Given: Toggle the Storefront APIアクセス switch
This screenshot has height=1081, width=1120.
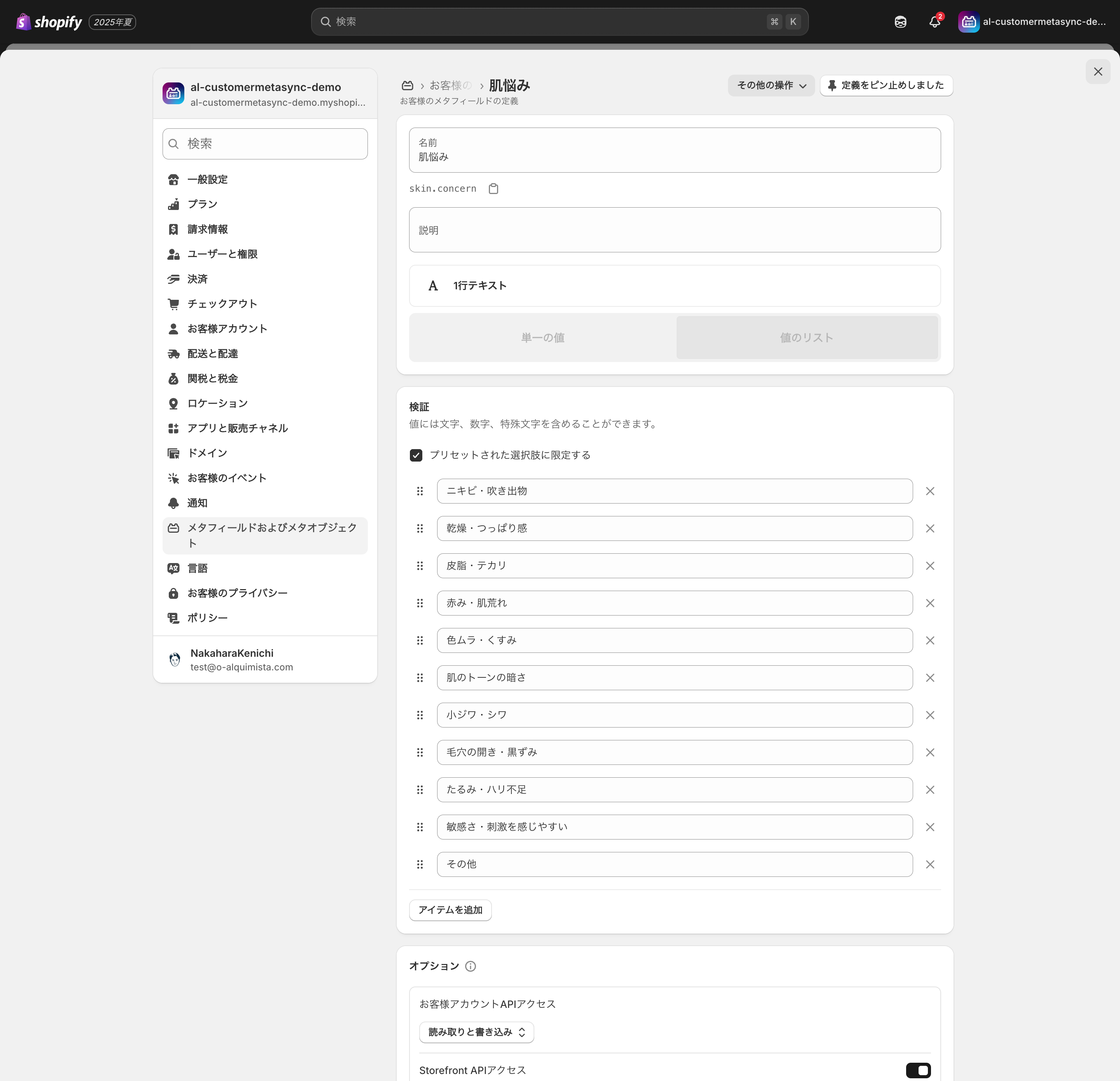Looking at the screenshot, I should 918,1070.
